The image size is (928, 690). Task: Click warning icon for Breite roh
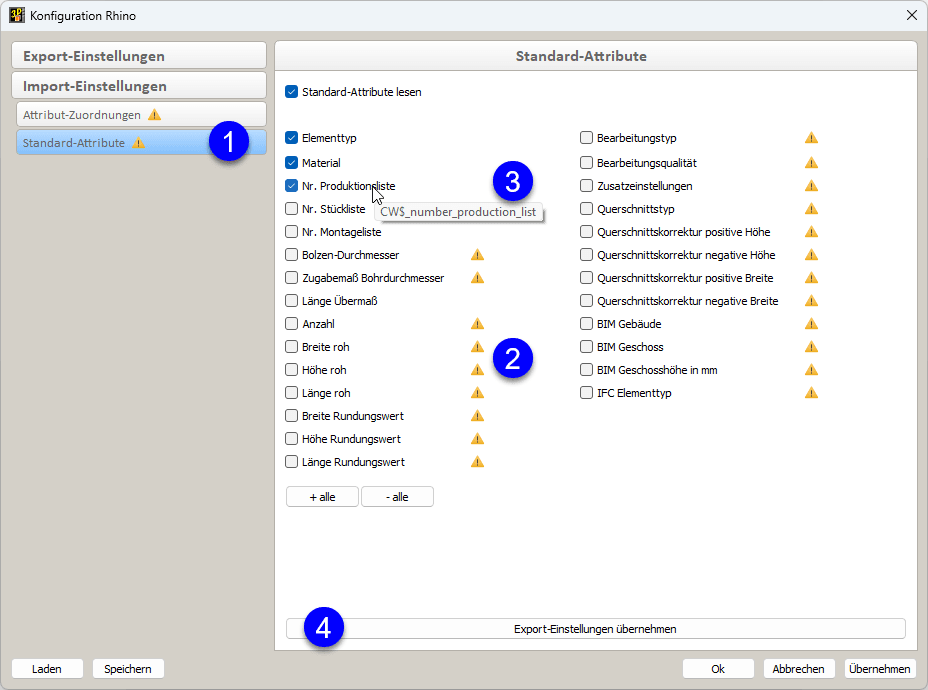pyautogui.click(x=478, y=347)
